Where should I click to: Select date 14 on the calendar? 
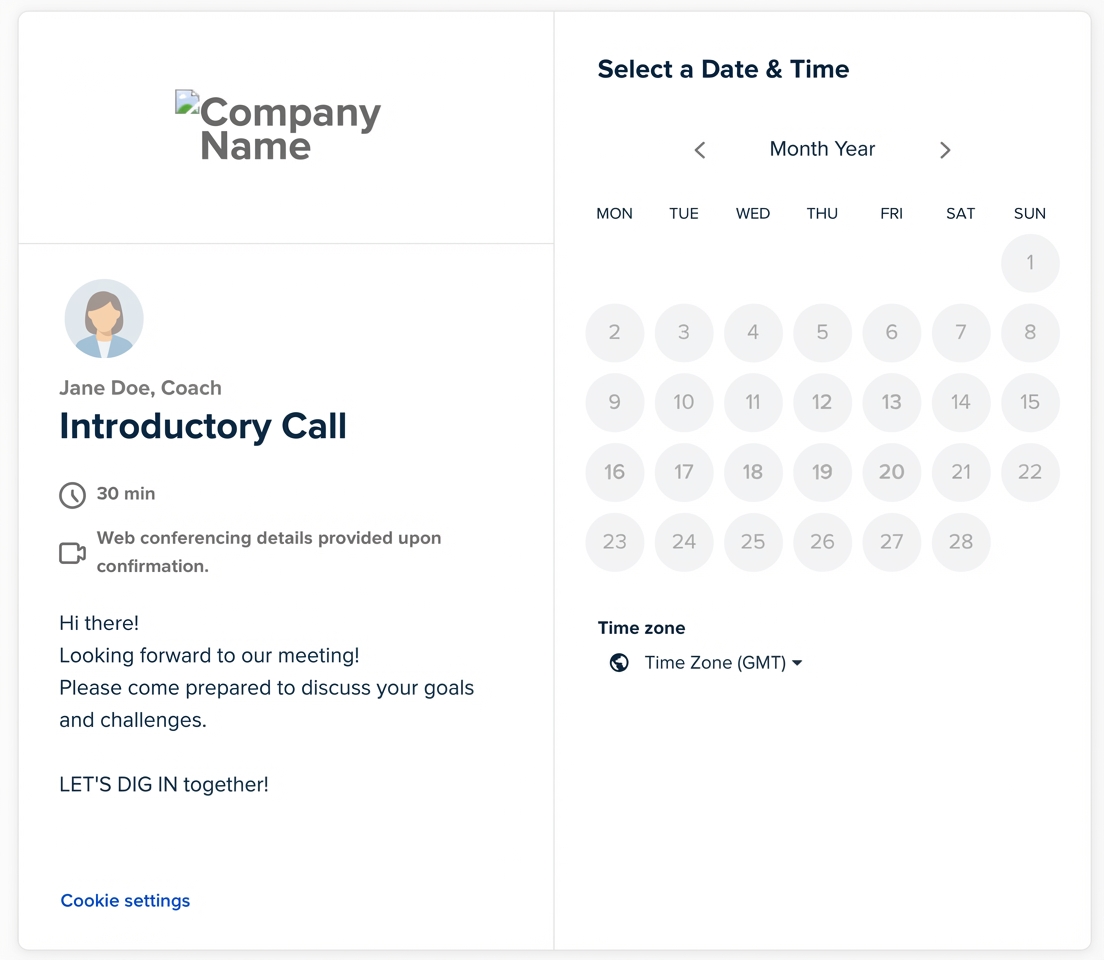tap(961, 402)
